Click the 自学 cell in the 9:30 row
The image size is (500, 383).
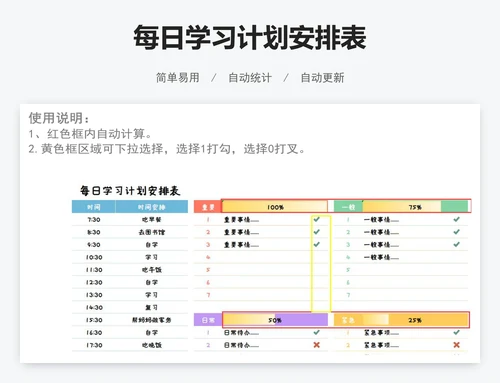tap(152, 245)
